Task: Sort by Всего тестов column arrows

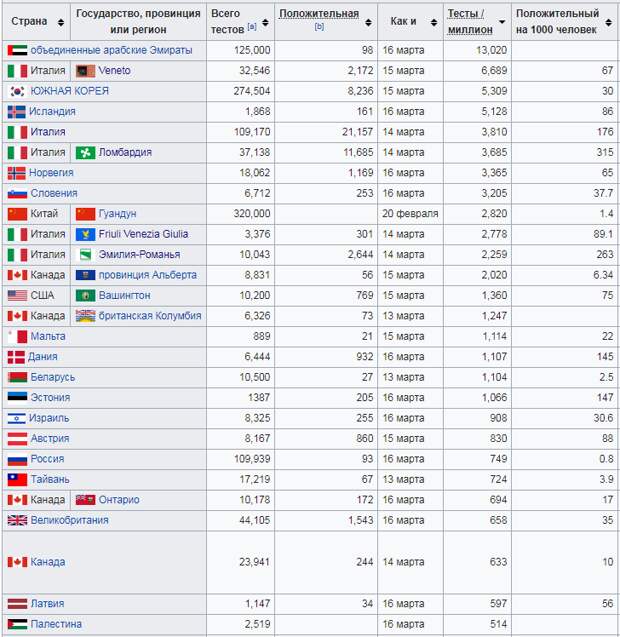Action: [265, 22]
